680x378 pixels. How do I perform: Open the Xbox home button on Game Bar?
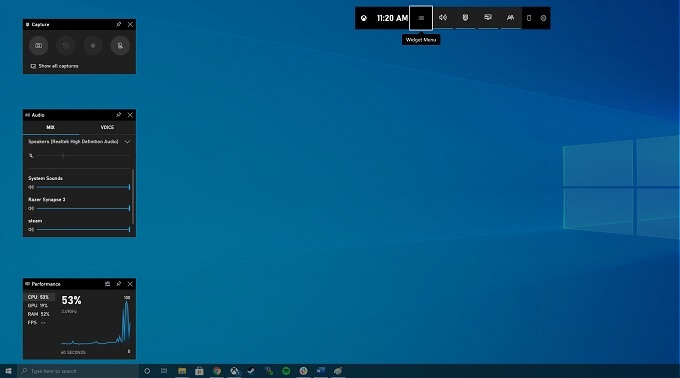click(364, 18)
